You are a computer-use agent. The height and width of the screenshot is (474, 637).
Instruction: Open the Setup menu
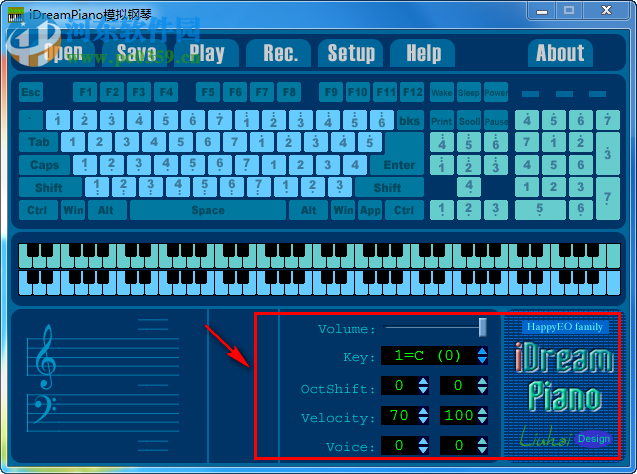tap(351, 53)
